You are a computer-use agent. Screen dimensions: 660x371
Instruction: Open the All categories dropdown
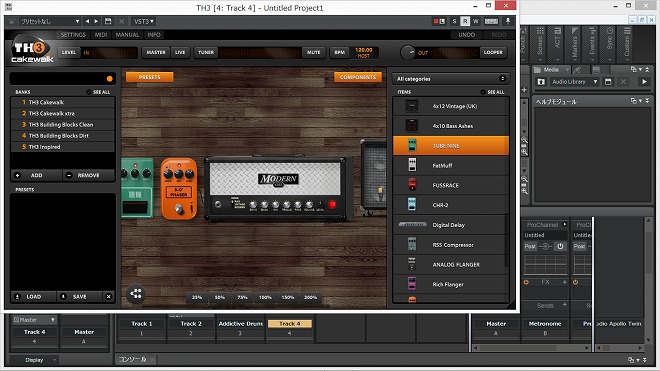450,79
